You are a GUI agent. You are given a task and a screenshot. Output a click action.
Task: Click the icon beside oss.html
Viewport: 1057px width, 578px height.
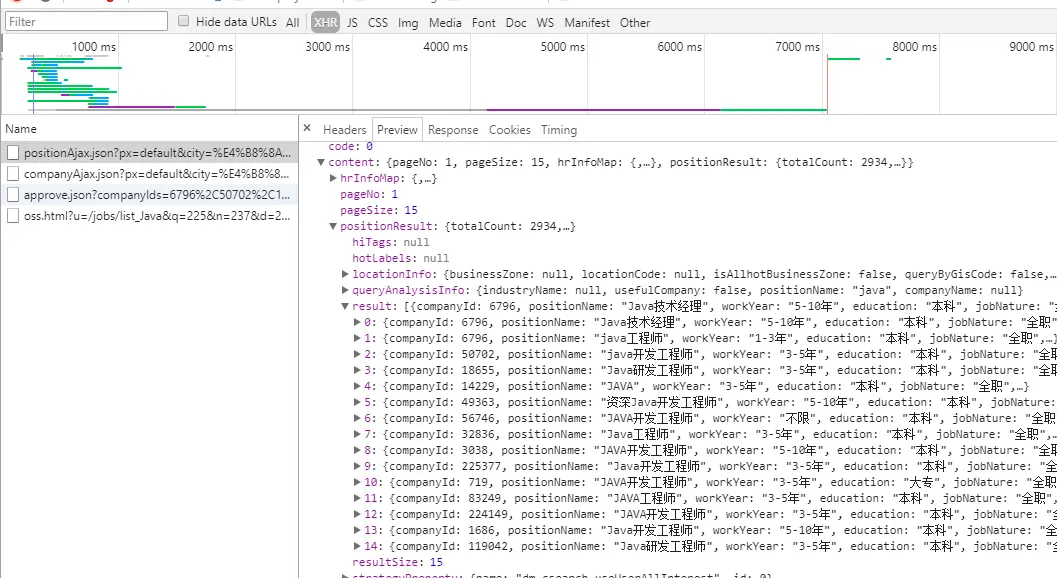point(13,216)
